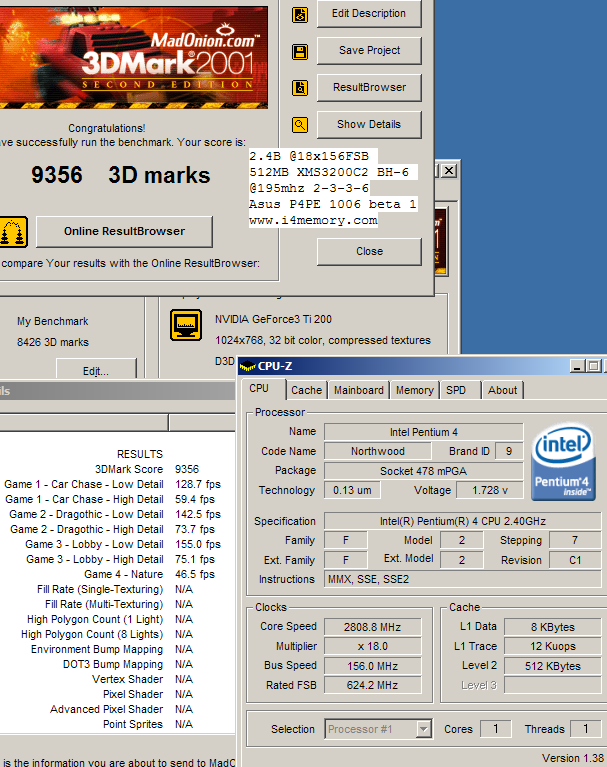The height and width of the screenshot is (767, 607).
Task: Click the '8426 3D marks' My Benchmark text
Action: pyautogui.click(x=53, y=342)
